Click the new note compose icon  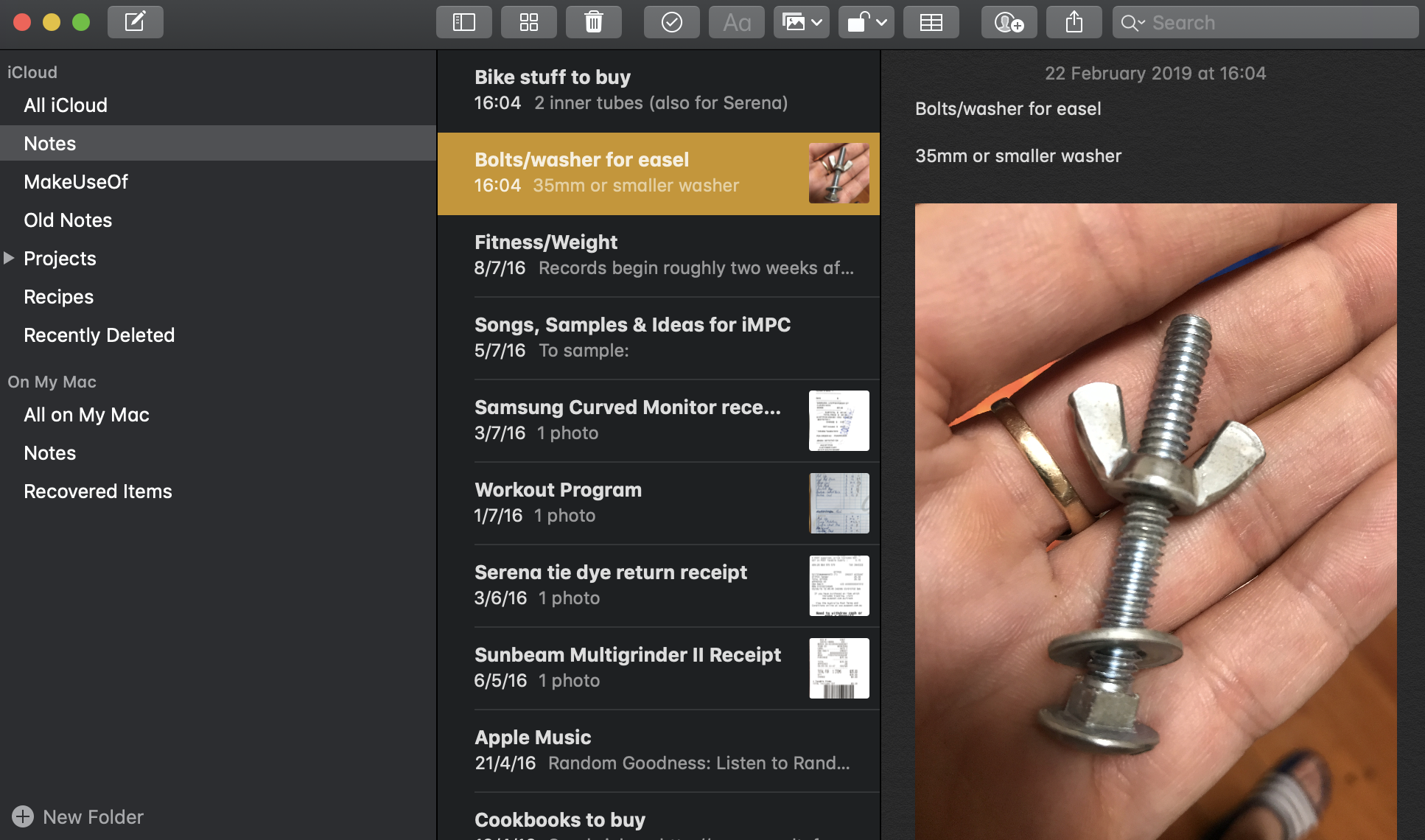133,22
